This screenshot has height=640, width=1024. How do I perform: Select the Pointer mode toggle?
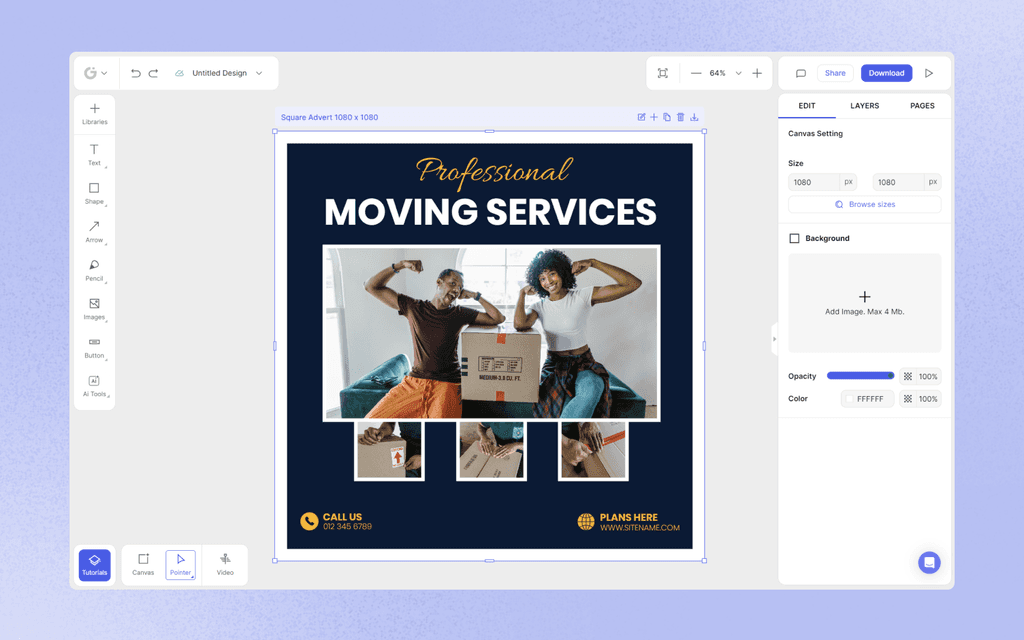(180, 563)
